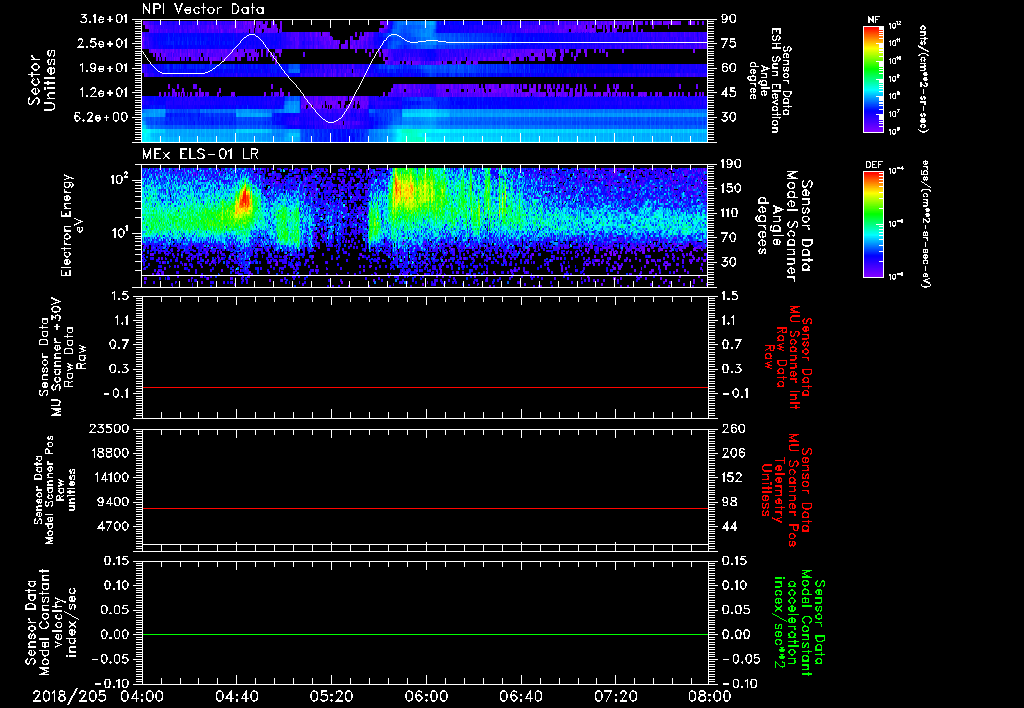
Task: Click the green 'Model Constant acceleration' label
Action: pyautogui.click(x=799, y=623)
